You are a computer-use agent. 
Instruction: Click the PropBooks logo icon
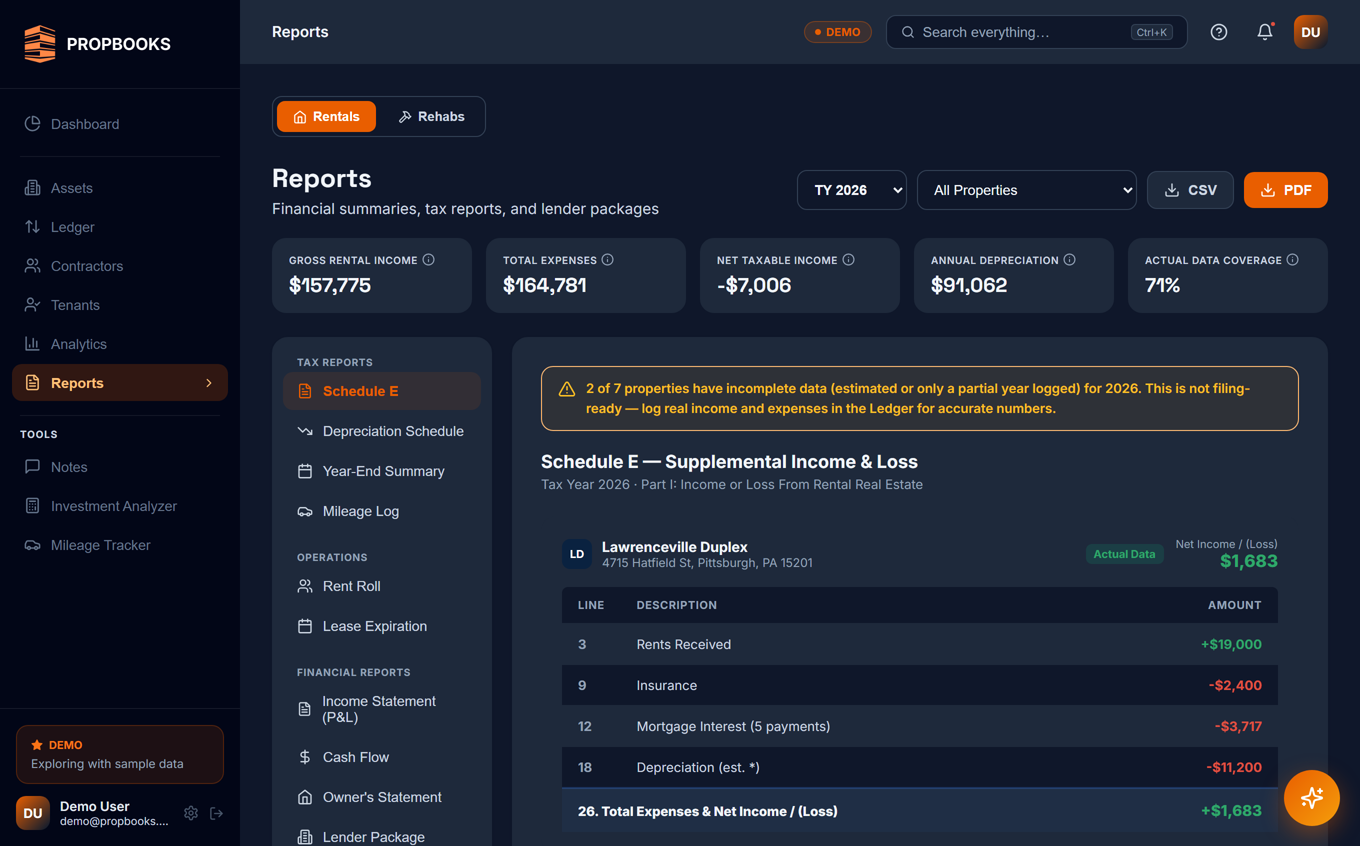point(40,44)
